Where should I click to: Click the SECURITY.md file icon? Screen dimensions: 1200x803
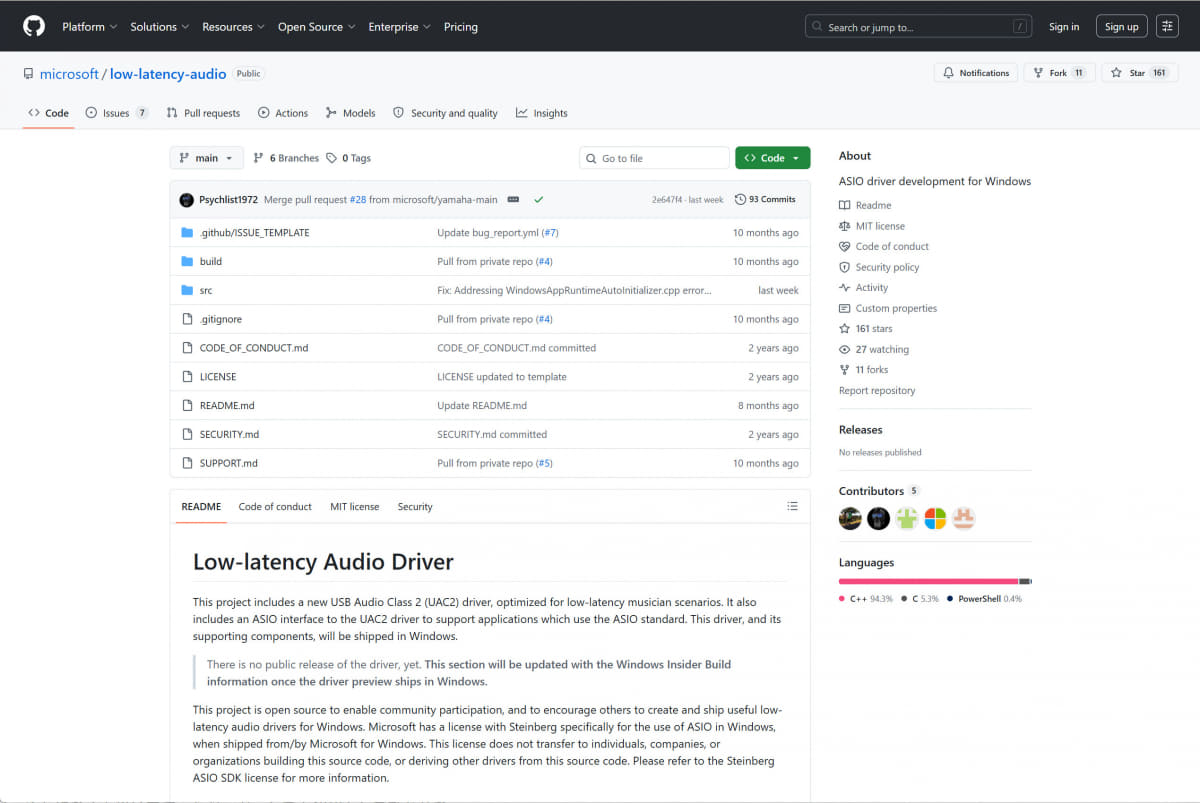[x=186, y=434]
